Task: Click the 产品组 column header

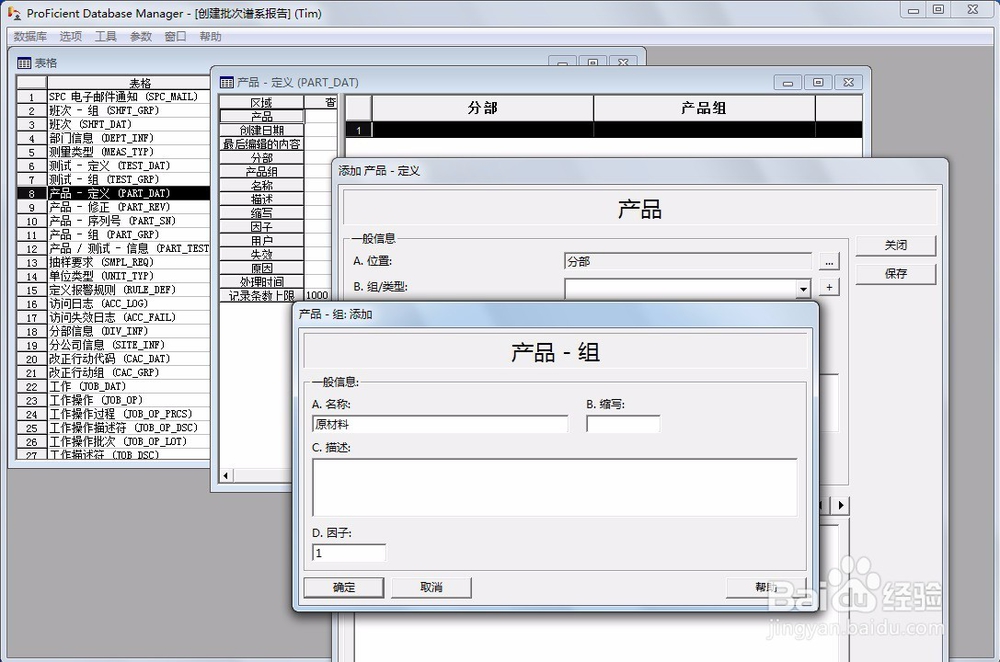Action: 704,108
